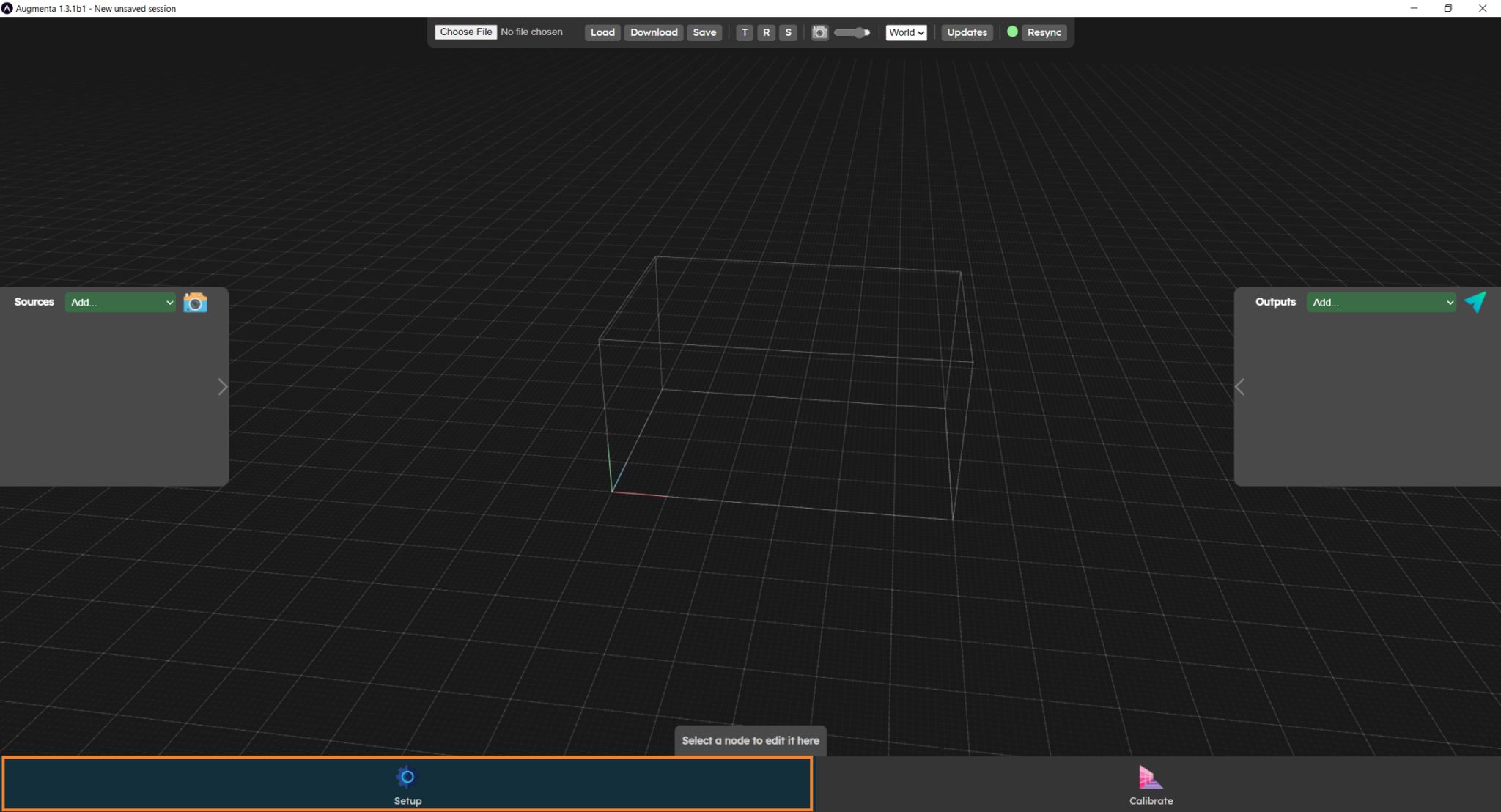Screen dimensions: 1501x812
Task: Toggle the T translate mode button
Action: [745, 32]
